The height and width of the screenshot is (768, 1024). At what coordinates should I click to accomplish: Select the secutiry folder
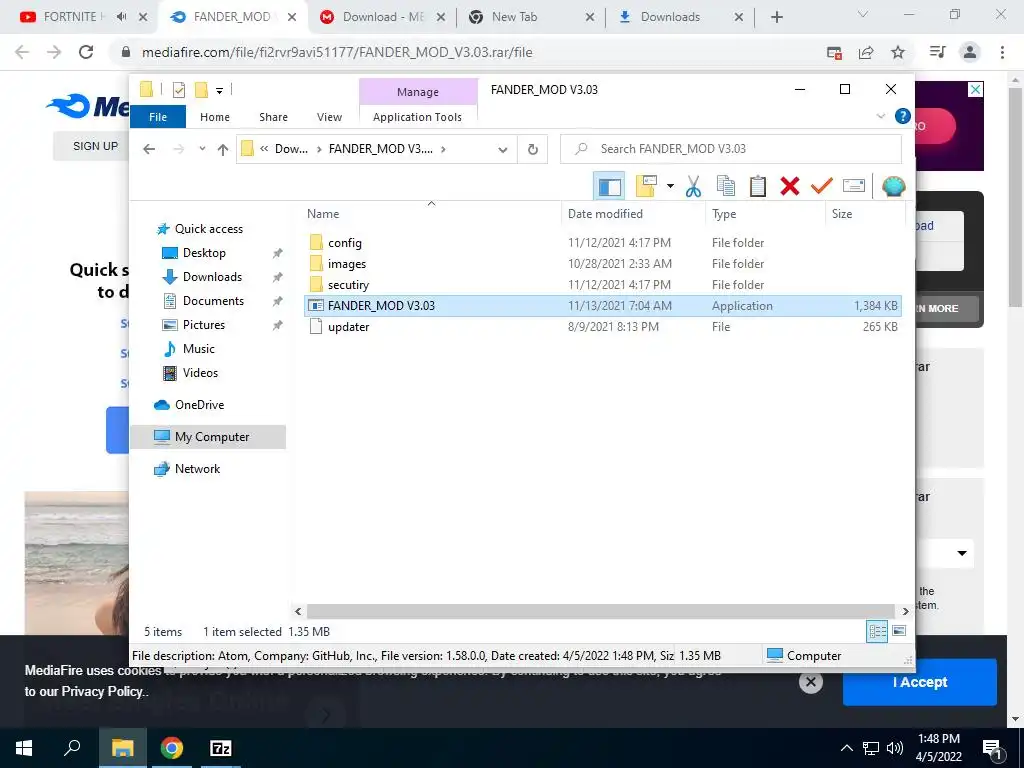pos(348,285)
